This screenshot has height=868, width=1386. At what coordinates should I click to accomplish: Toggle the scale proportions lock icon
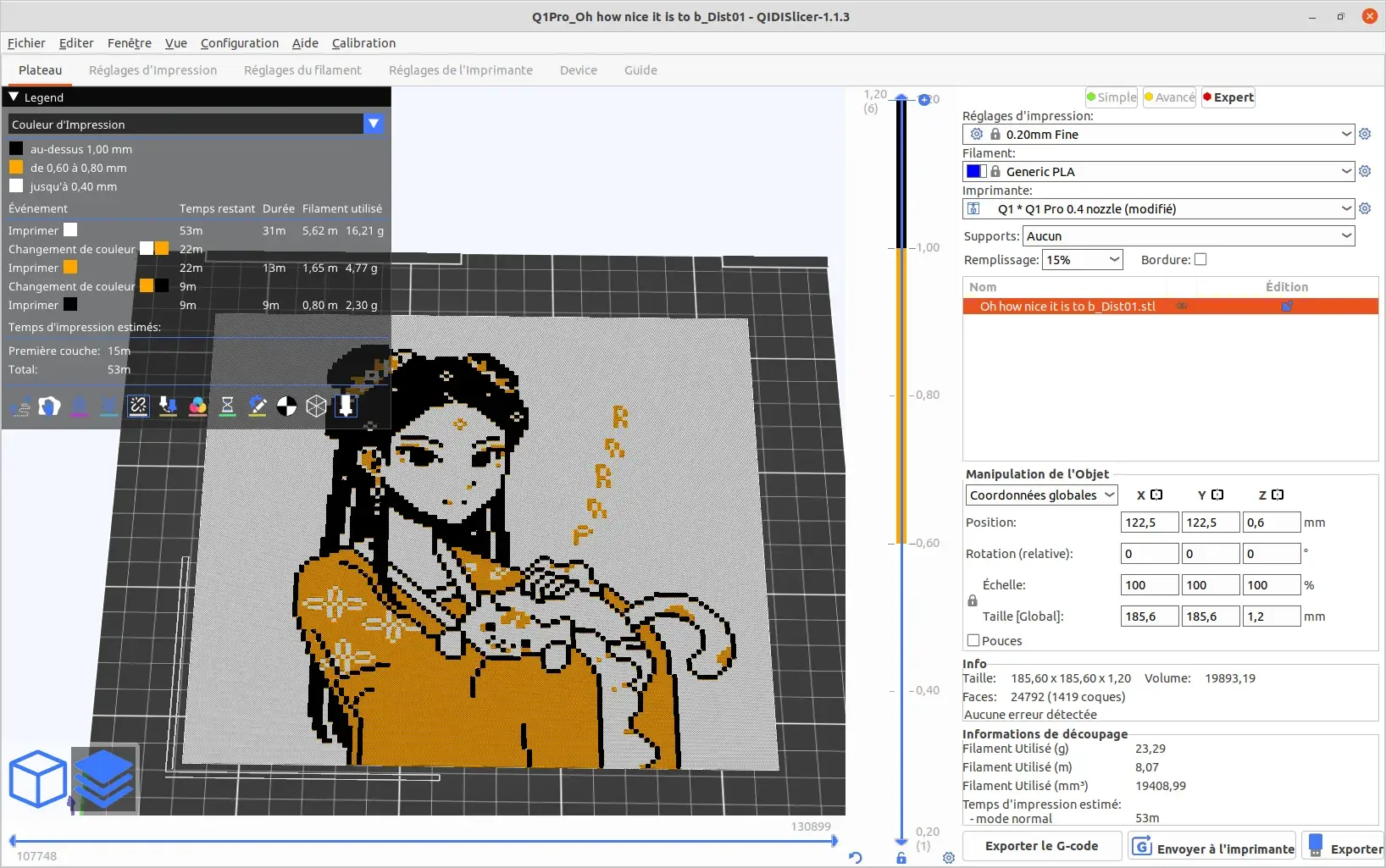pos(973,600)
